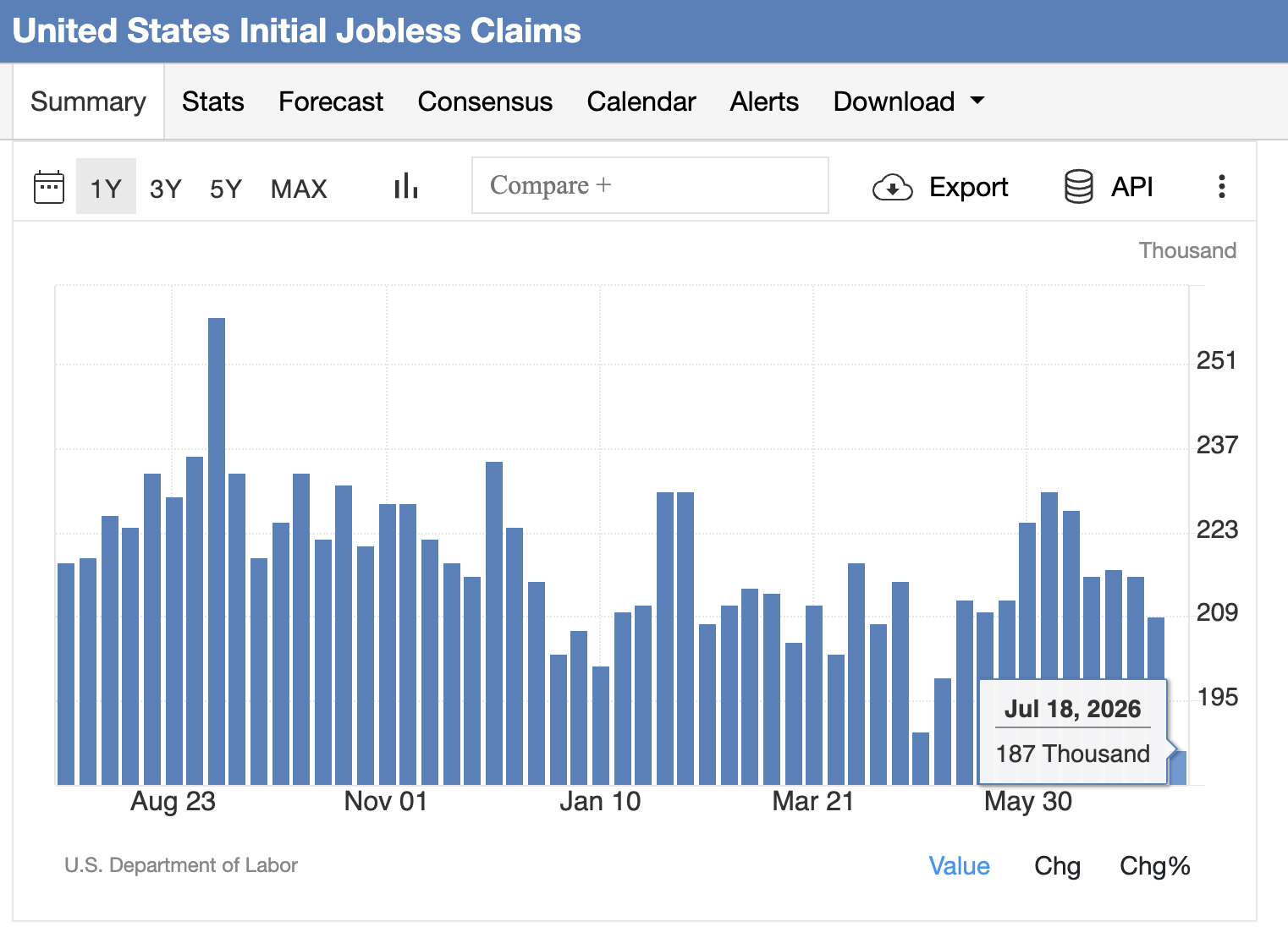1288x927 pixels.
Task: Show Chg% values on chart
Action: pos(1154,865)
